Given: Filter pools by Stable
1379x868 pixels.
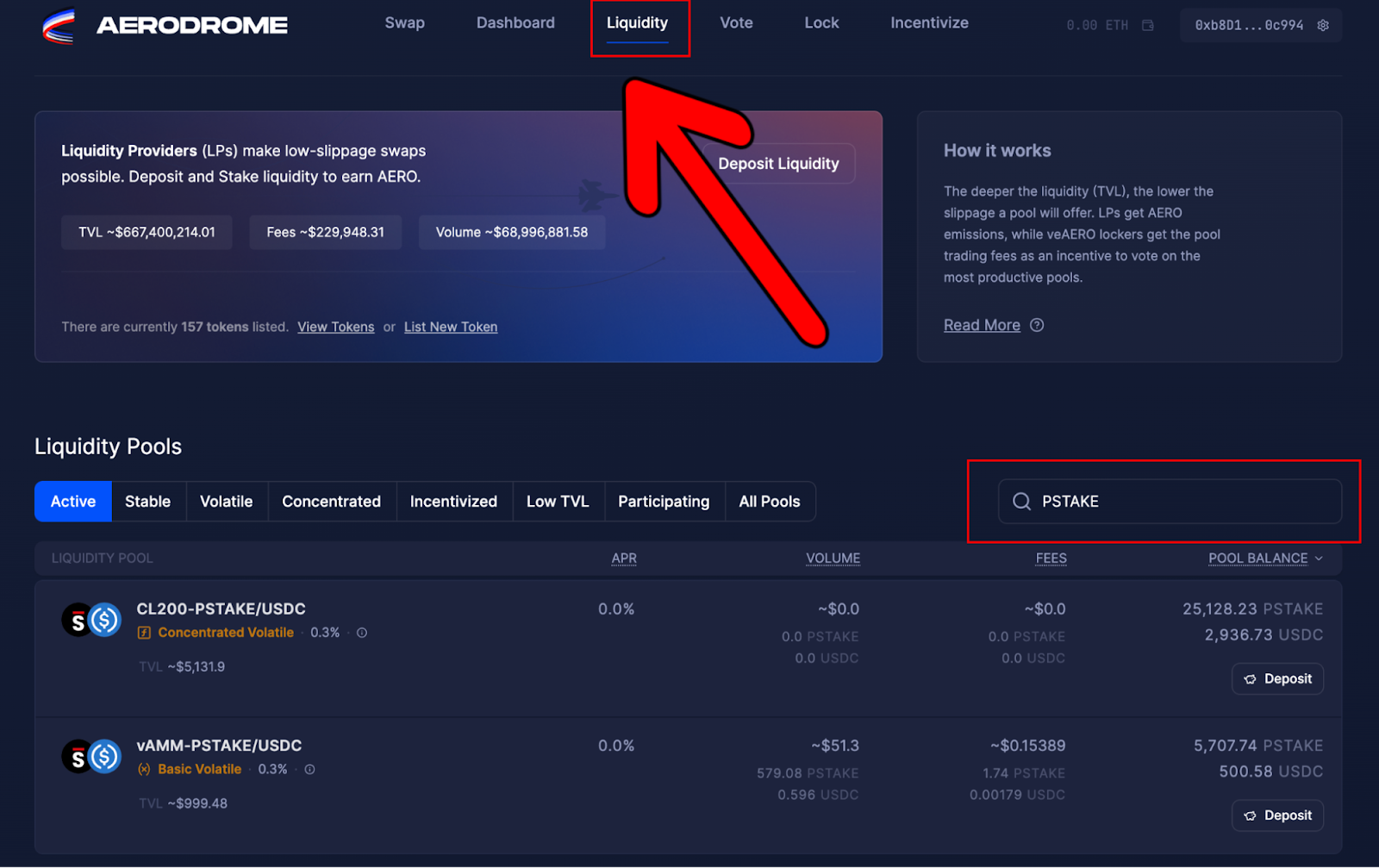Looking at the screenshot, I should coord(148,502).
